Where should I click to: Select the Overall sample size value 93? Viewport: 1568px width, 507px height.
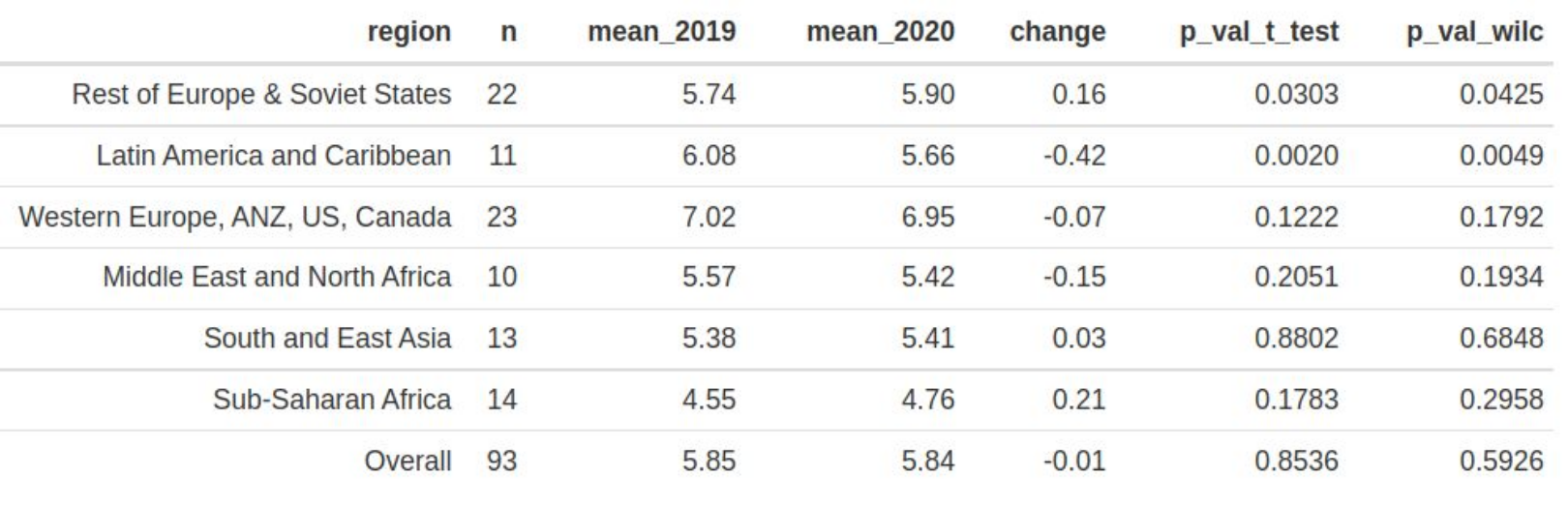501,461
